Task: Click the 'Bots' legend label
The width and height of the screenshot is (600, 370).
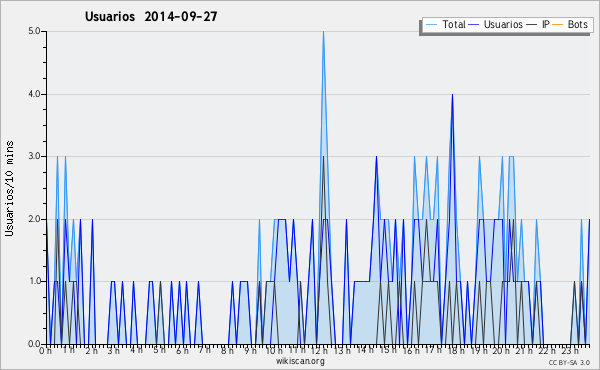Action: [577, 24]
